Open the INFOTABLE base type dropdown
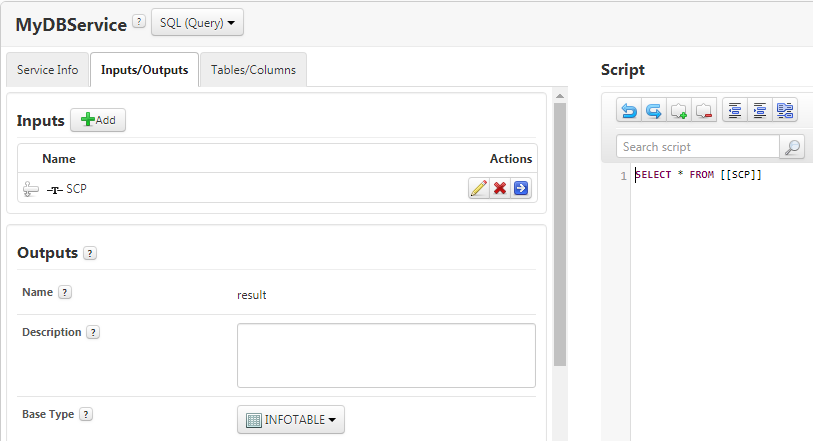The height and width of the screenshot is (441, 813). pyautogui.click(x=291, y=419)
